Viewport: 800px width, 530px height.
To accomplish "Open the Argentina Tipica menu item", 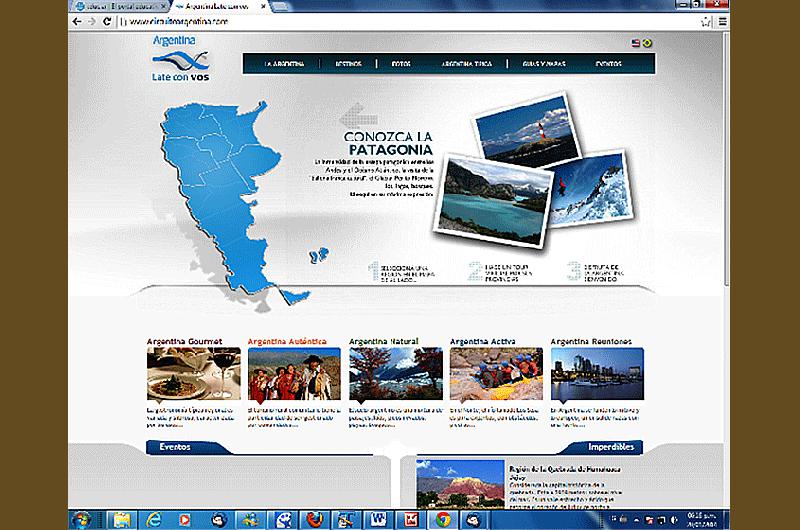I will click(x=466, y=64).
